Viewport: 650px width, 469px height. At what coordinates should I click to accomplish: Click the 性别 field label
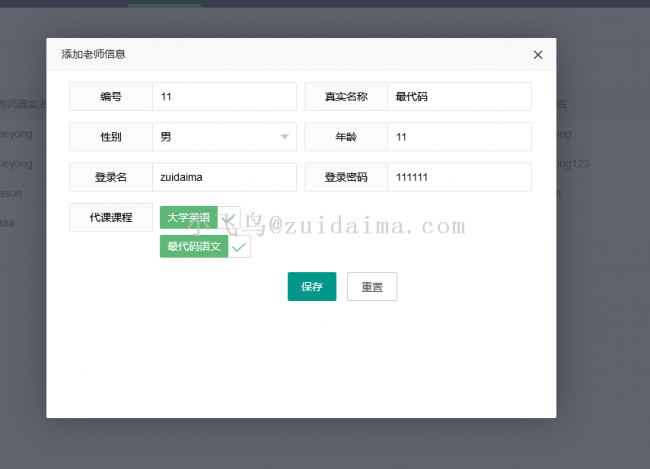click(x=111, y=137)
